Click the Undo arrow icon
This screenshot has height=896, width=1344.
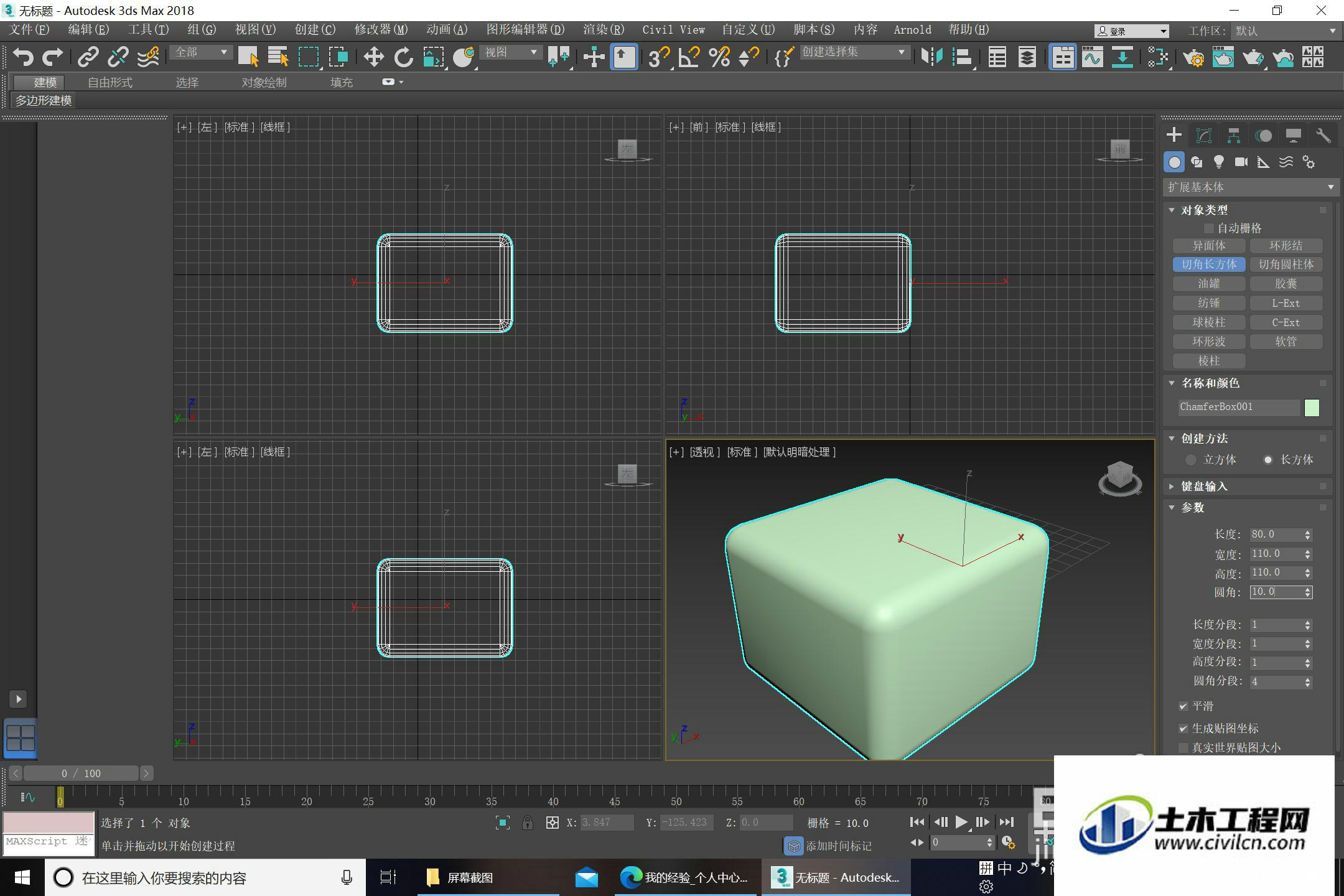point(22,57)
